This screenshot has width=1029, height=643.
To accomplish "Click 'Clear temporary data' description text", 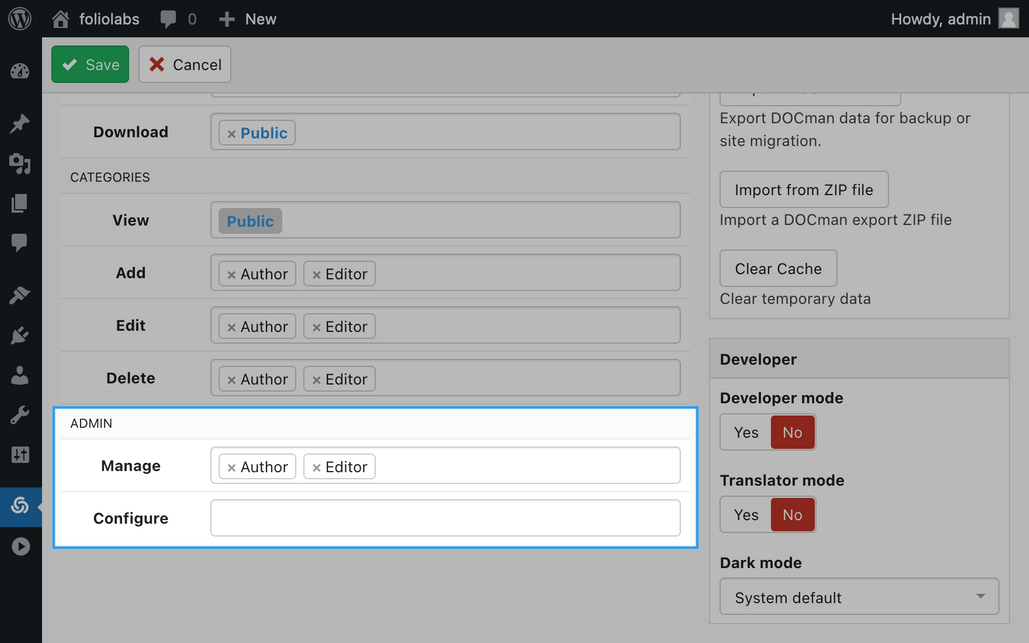I will [795, 299].
